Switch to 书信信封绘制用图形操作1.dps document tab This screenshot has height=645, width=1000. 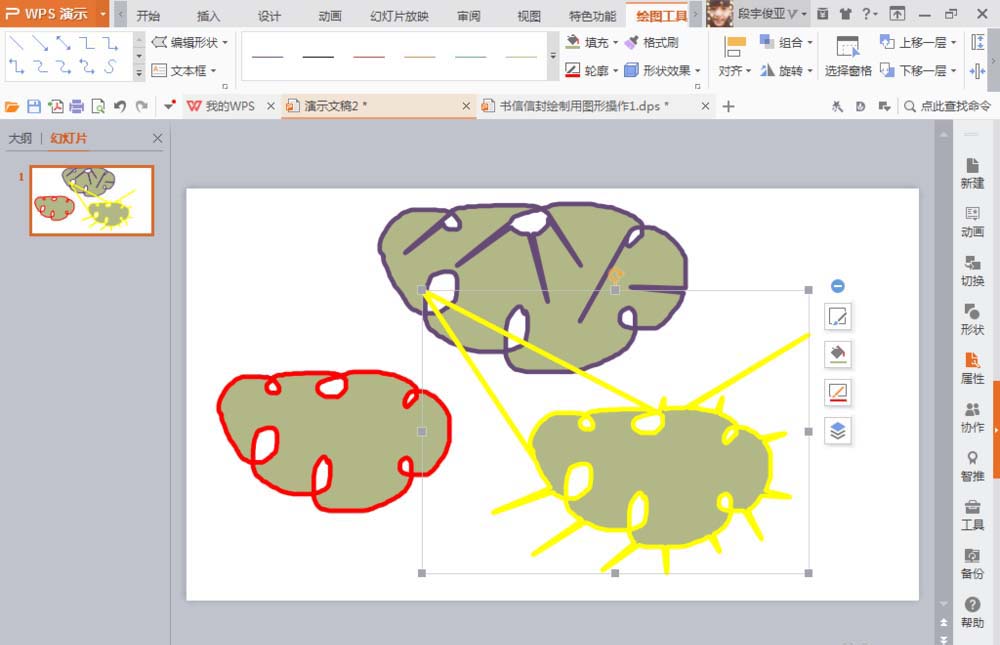coord(584,106)
